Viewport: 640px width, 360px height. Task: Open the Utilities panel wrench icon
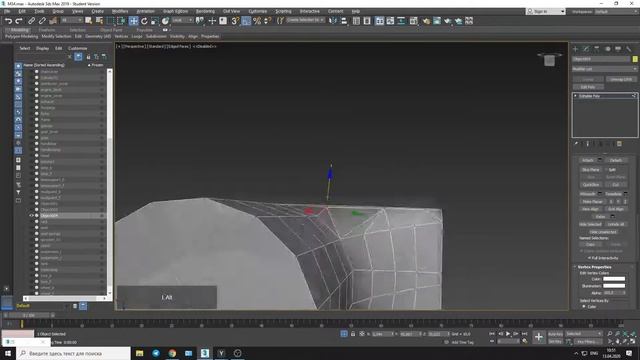(629, 49)
